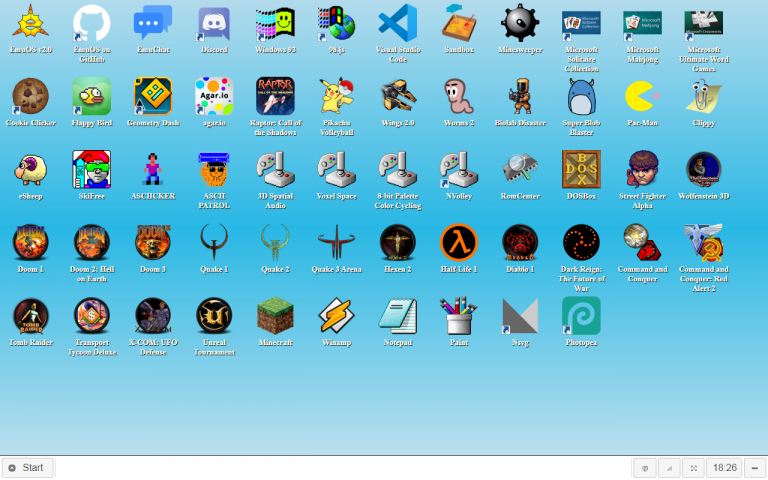Launch Unreal Tournament

tap(214, 316)
